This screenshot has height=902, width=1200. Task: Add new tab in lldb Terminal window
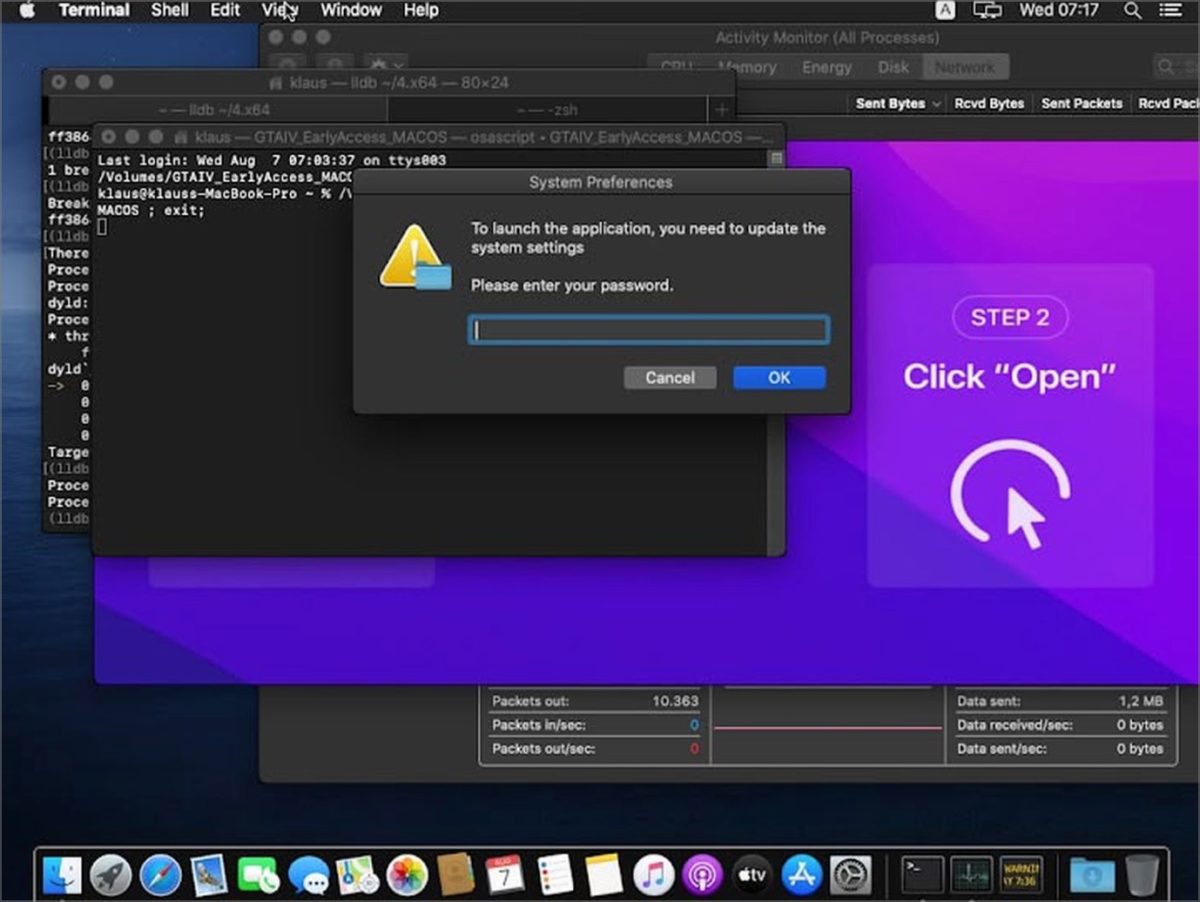[x=722, y=109]
